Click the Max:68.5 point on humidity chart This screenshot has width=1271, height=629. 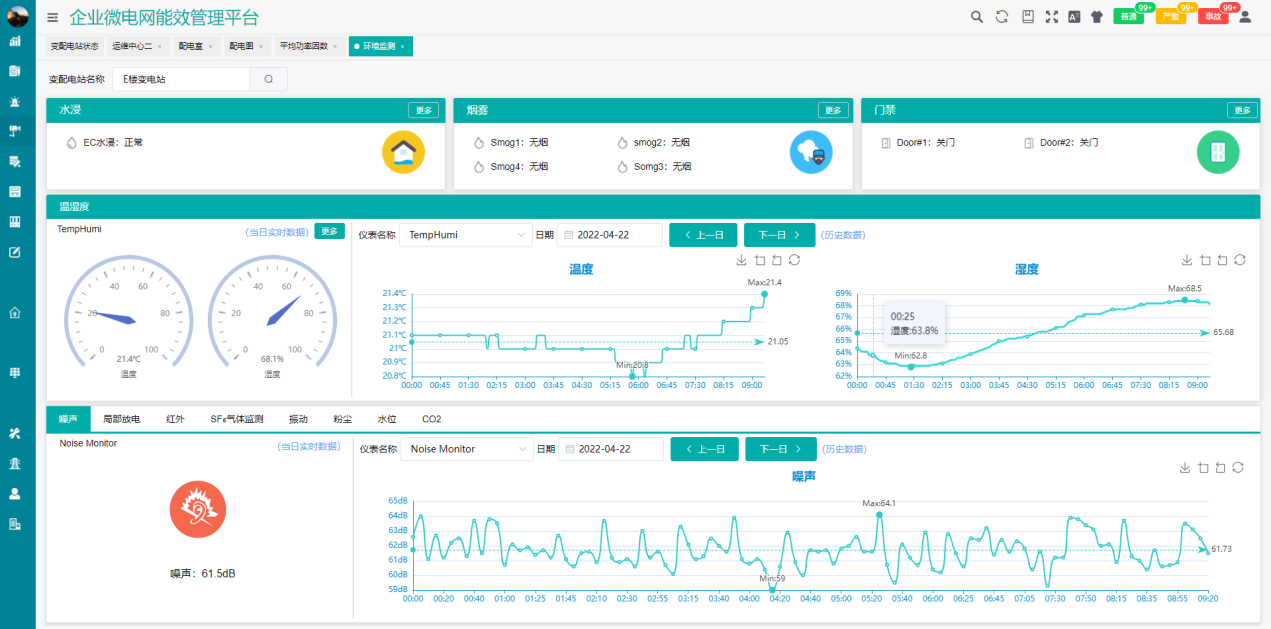coord(1185,299)
